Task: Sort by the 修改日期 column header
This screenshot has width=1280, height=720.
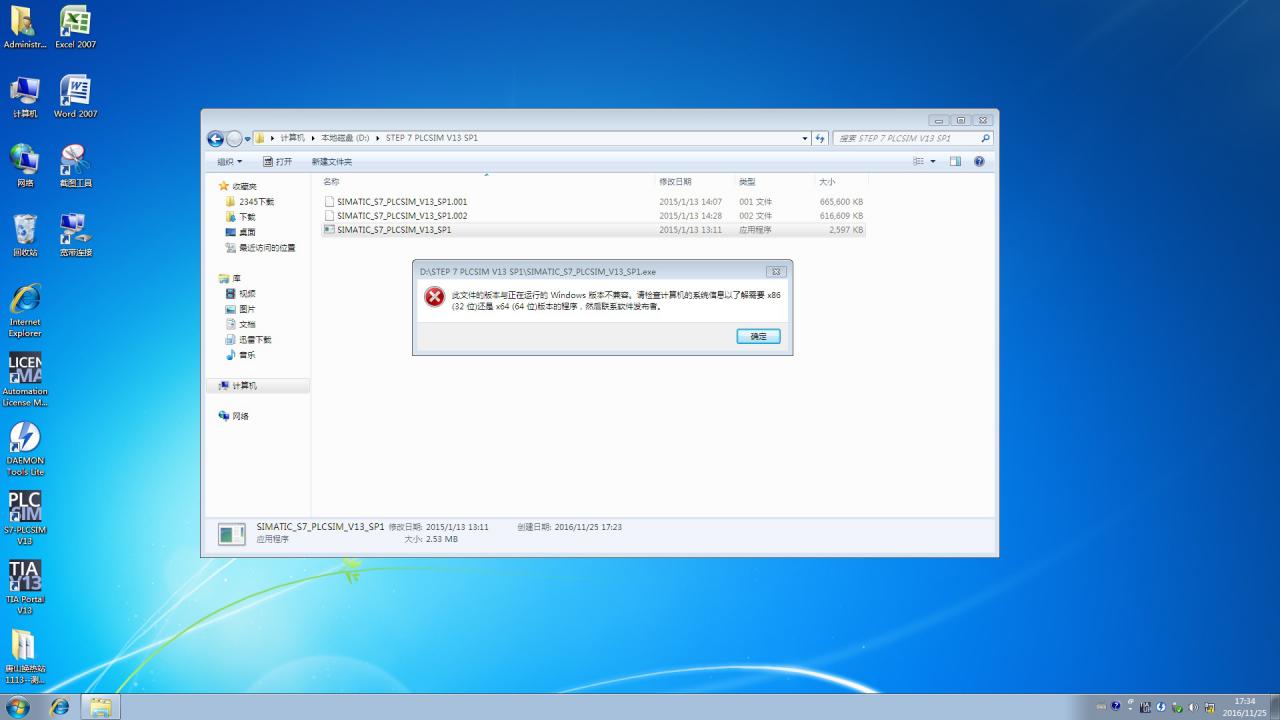Action: tap(675, 182)
